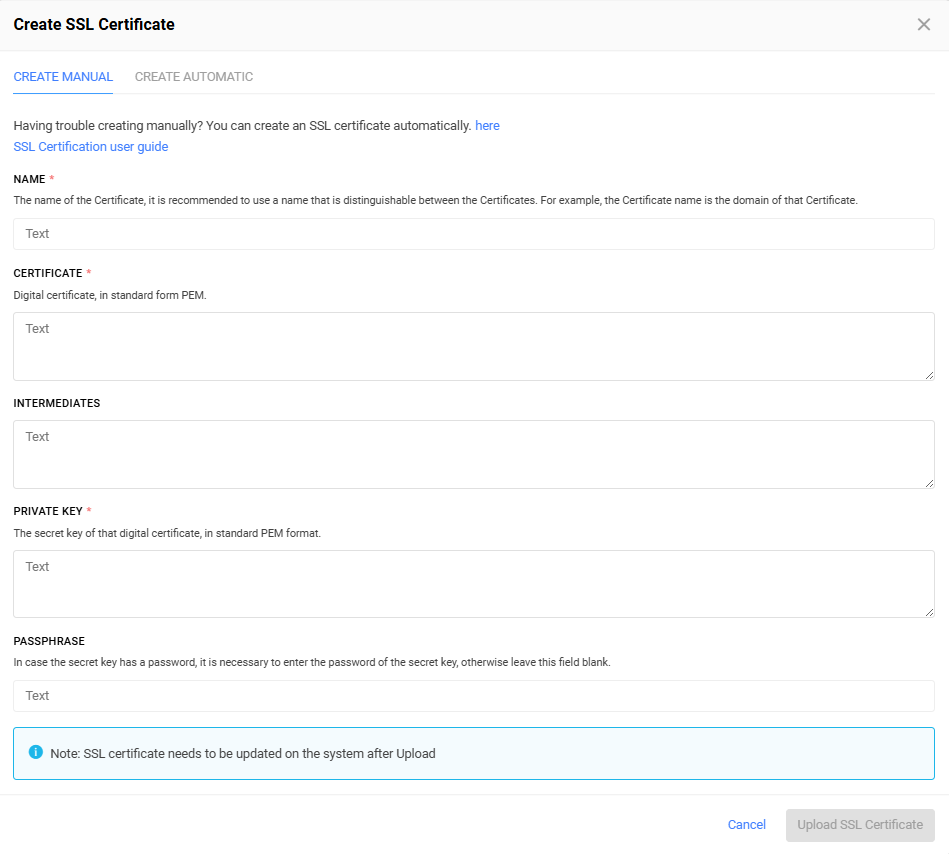This screenshot has height=854, width=949.
Task: Open the "here" automatic creation link
Action: [487, 125]
